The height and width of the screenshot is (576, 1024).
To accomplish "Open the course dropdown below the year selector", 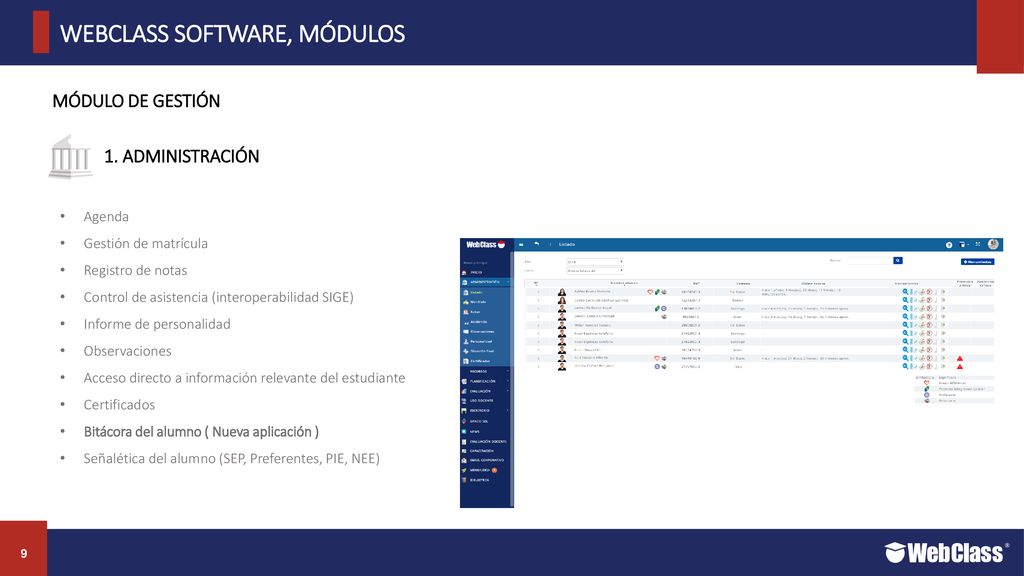I will 594,270.
